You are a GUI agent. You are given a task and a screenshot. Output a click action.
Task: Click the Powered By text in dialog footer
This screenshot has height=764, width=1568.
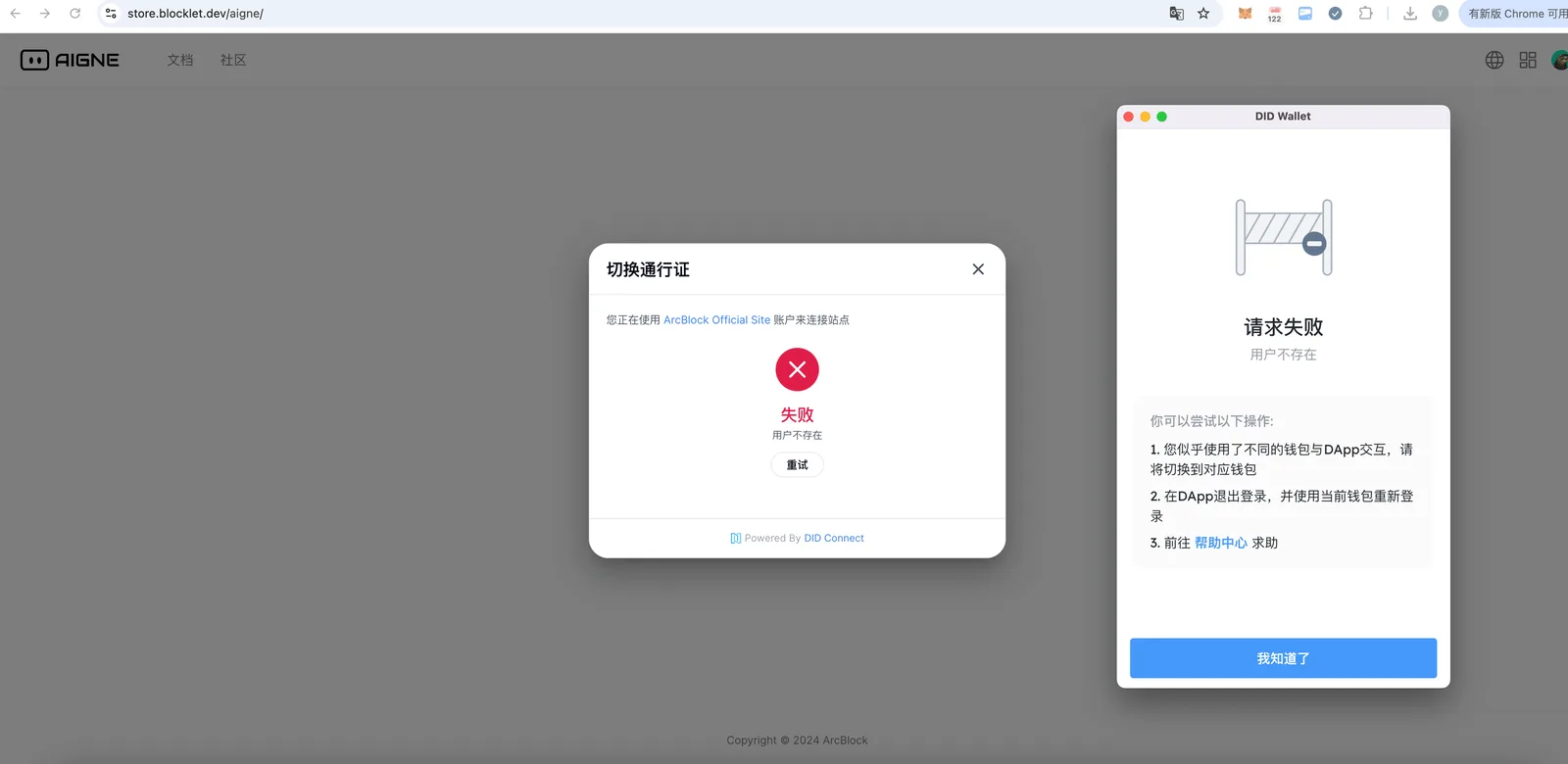point(772,538)
